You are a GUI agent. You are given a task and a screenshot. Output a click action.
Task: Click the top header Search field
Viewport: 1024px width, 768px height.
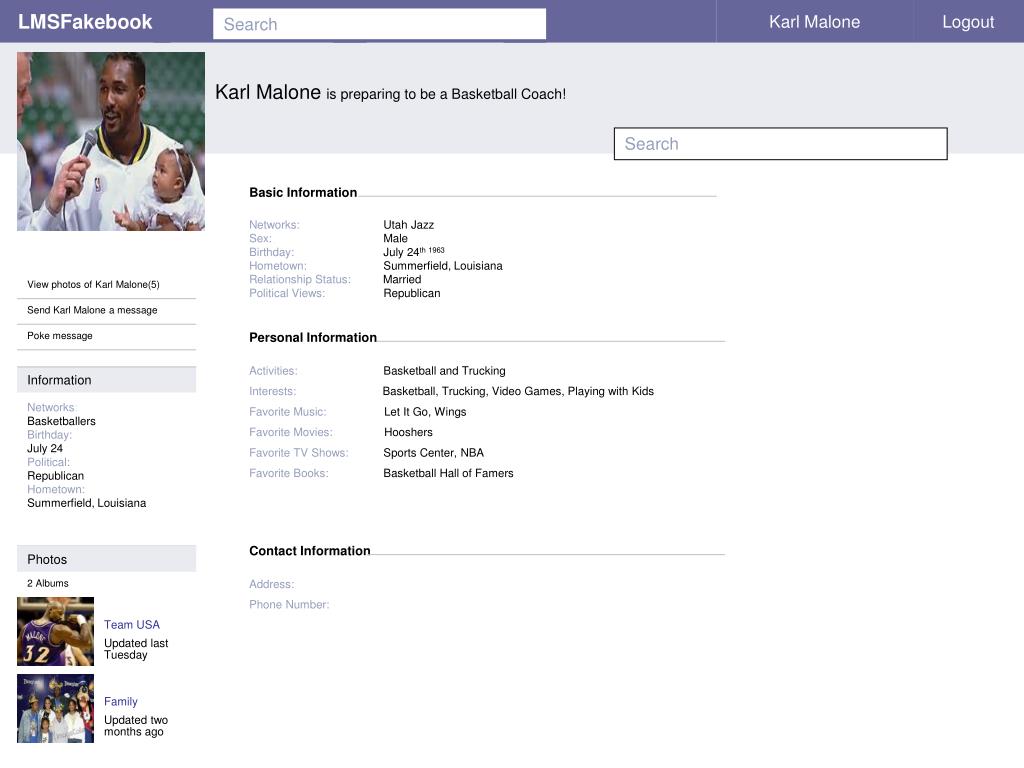point(379,24)
